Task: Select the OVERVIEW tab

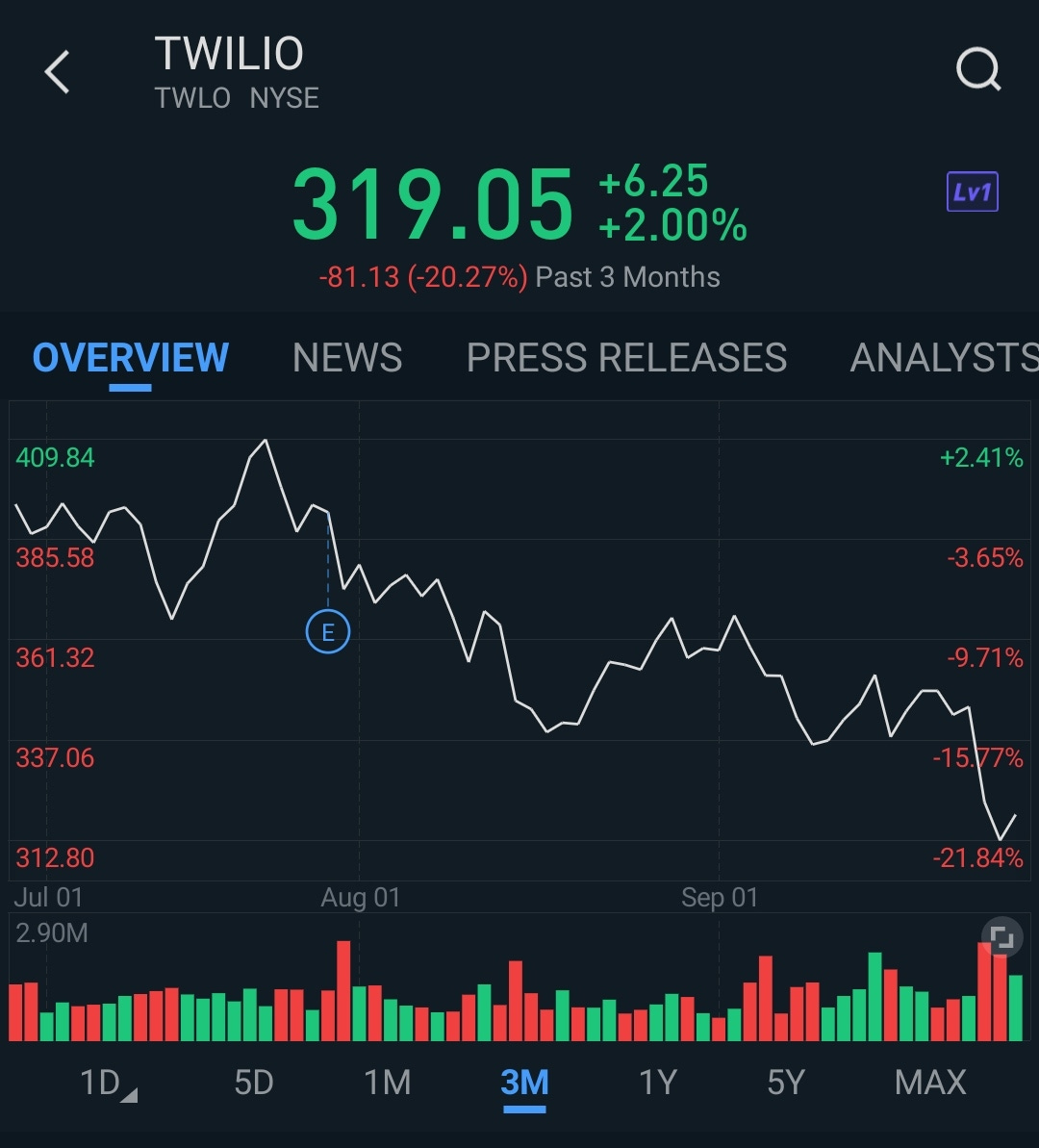Action: click(130, 358)
